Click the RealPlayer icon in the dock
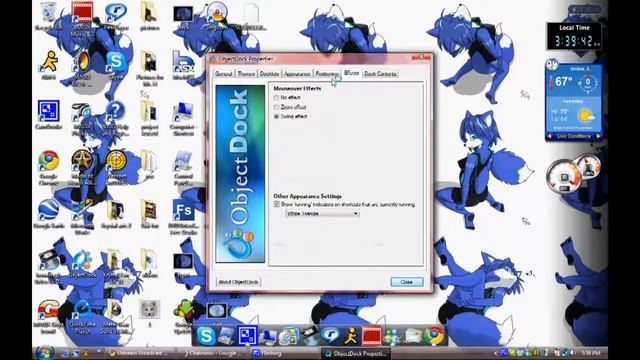 [330, 336]
